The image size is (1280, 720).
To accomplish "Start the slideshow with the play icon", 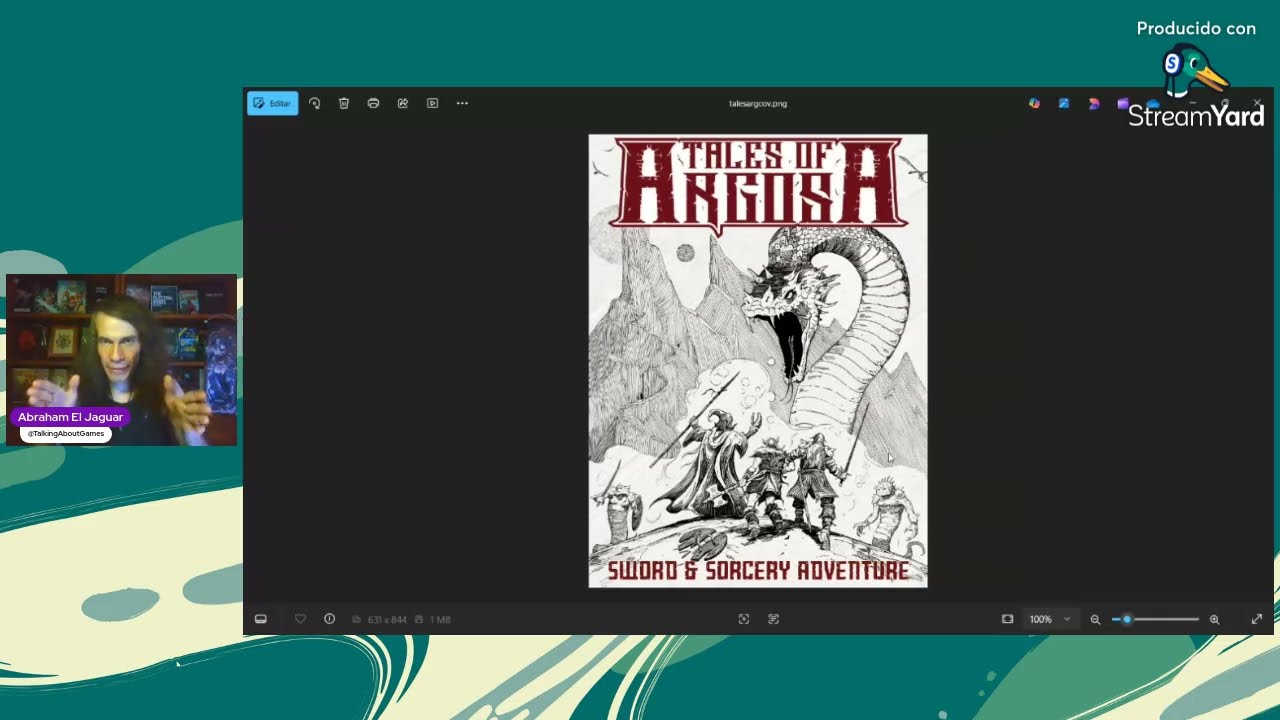I will pyautogui.click(x=432, y=103).
